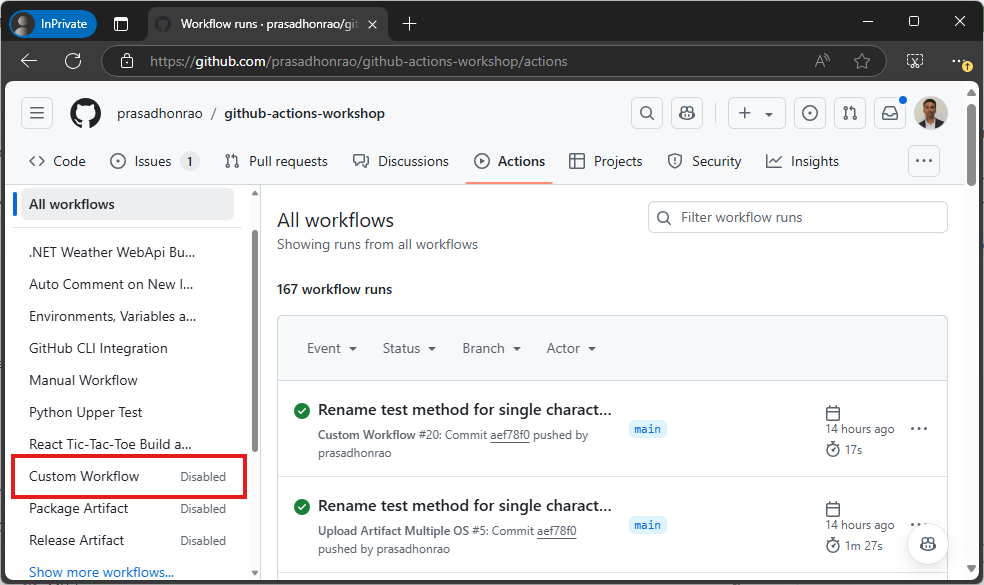Open the notifications inbox icon
Screen dimensions: 984x585
tap(890, 113)
